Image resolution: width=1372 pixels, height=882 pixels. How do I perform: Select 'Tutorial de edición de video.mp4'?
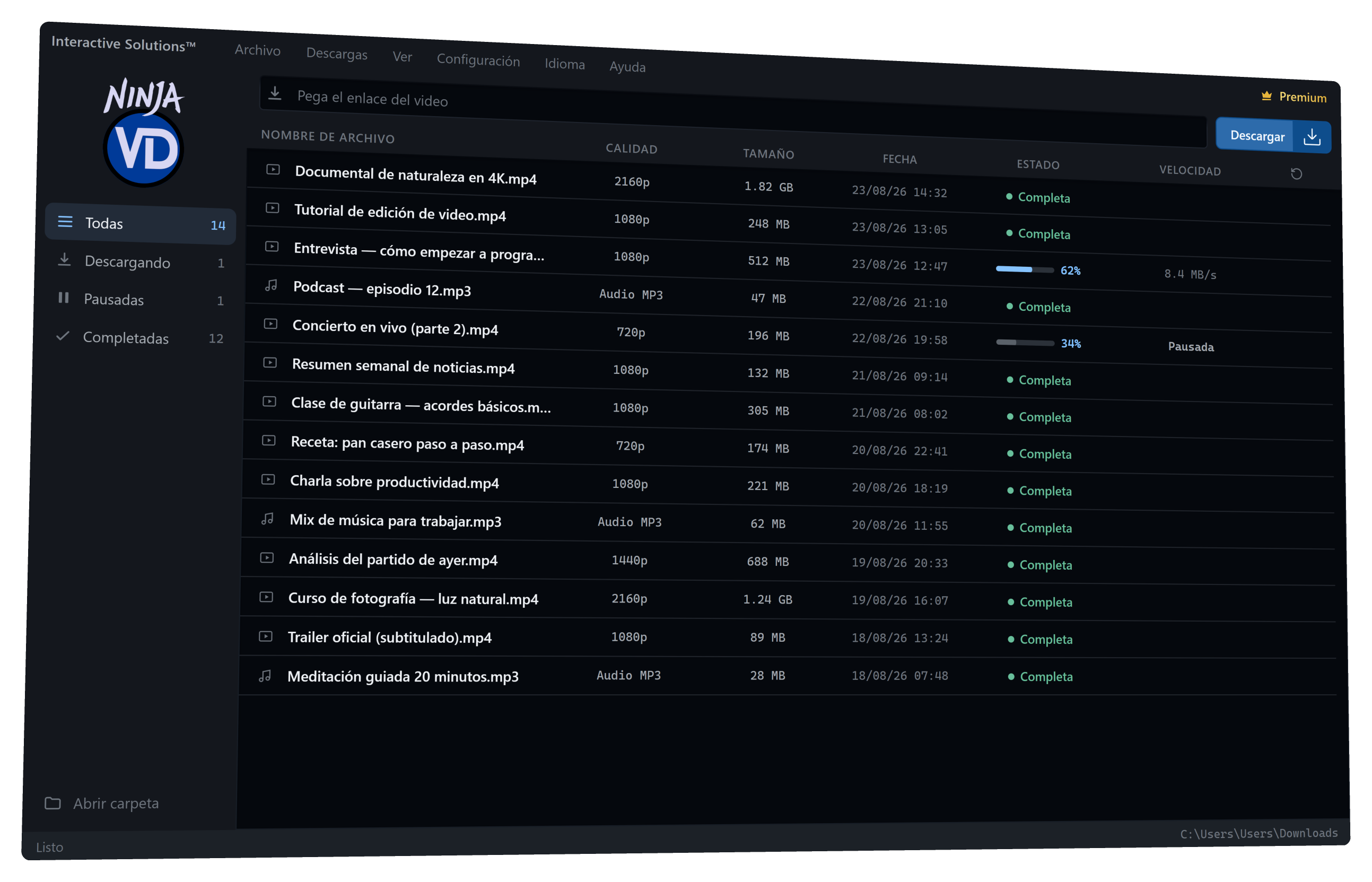(x=400, y=213)
